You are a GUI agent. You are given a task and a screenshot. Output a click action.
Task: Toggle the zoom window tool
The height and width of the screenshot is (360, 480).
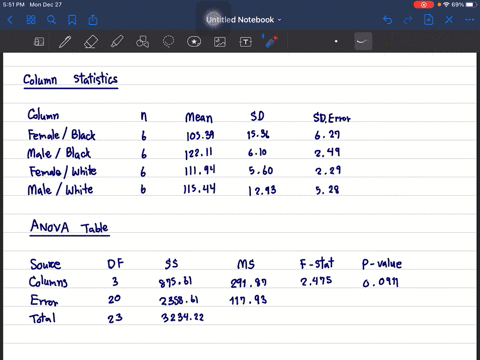click(39, 42)
